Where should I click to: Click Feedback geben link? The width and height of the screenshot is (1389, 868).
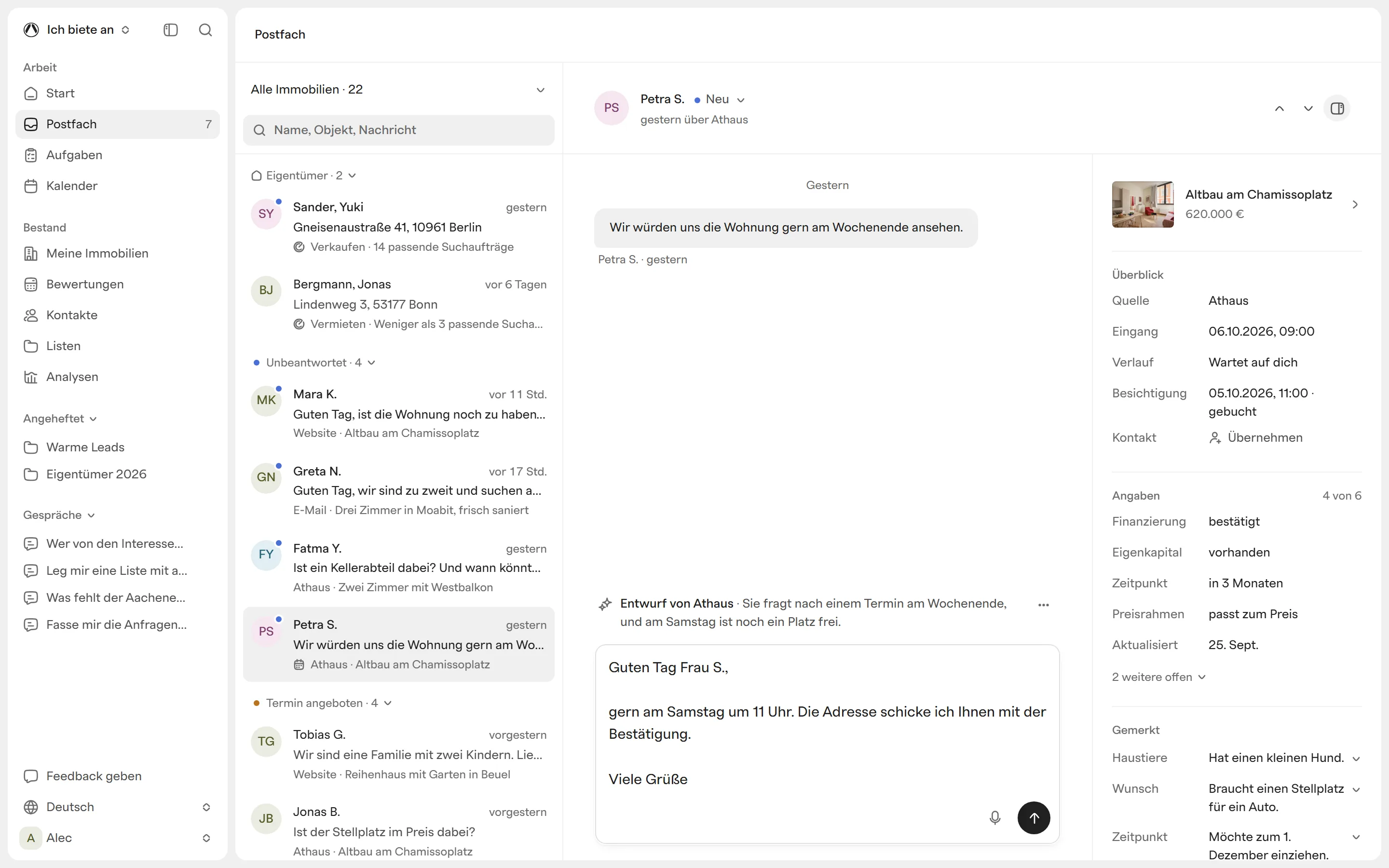(118, 776)
